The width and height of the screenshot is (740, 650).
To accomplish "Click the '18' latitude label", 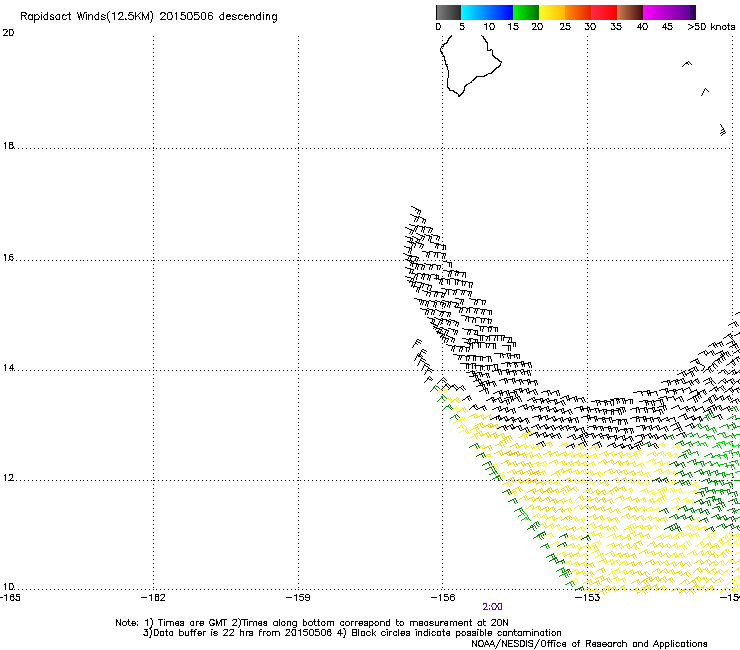I will coord(8,146).
